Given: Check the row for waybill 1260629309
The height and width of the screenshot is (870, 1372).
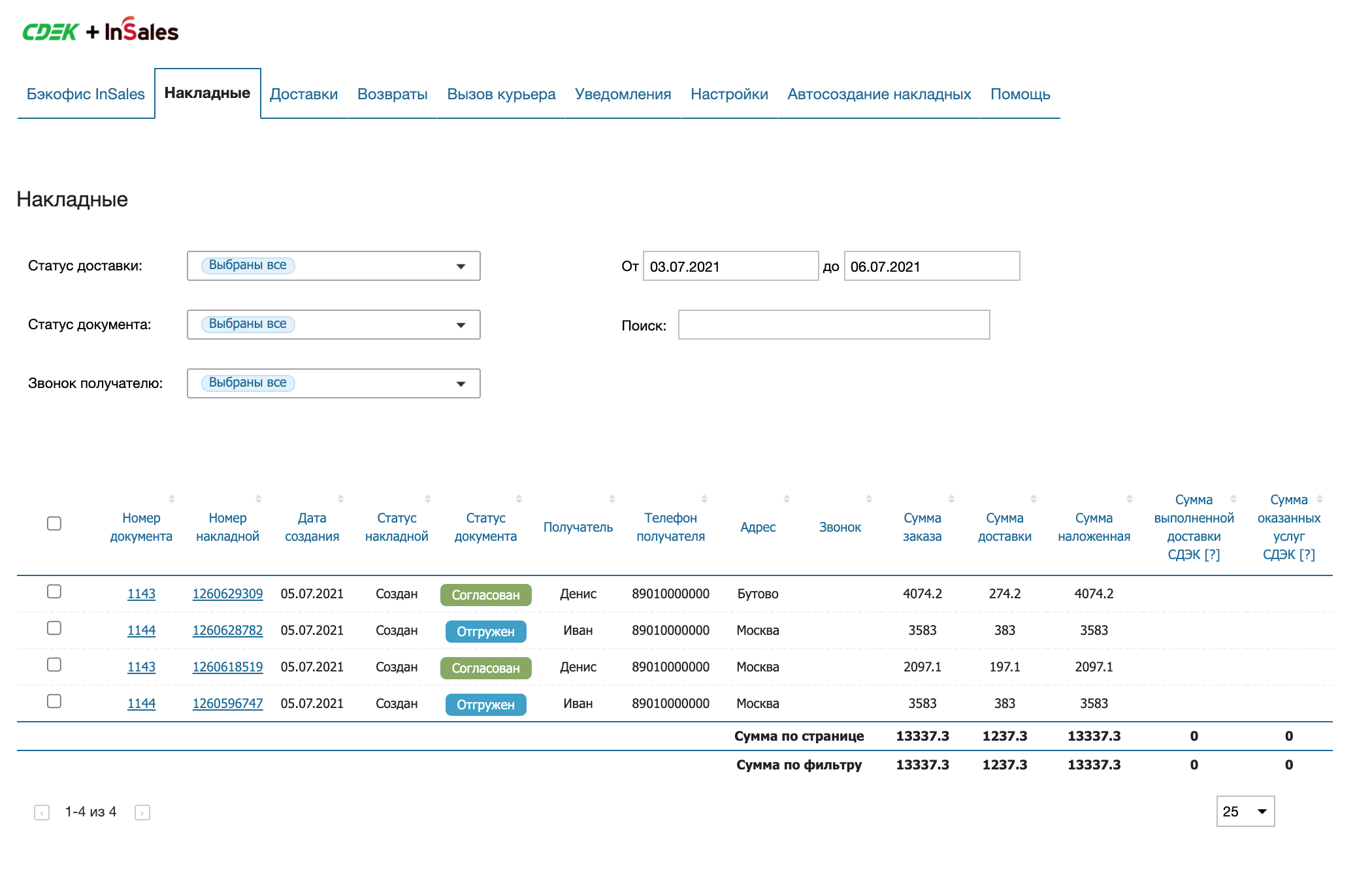Looking at the screenshot, I should coord(54,591).
